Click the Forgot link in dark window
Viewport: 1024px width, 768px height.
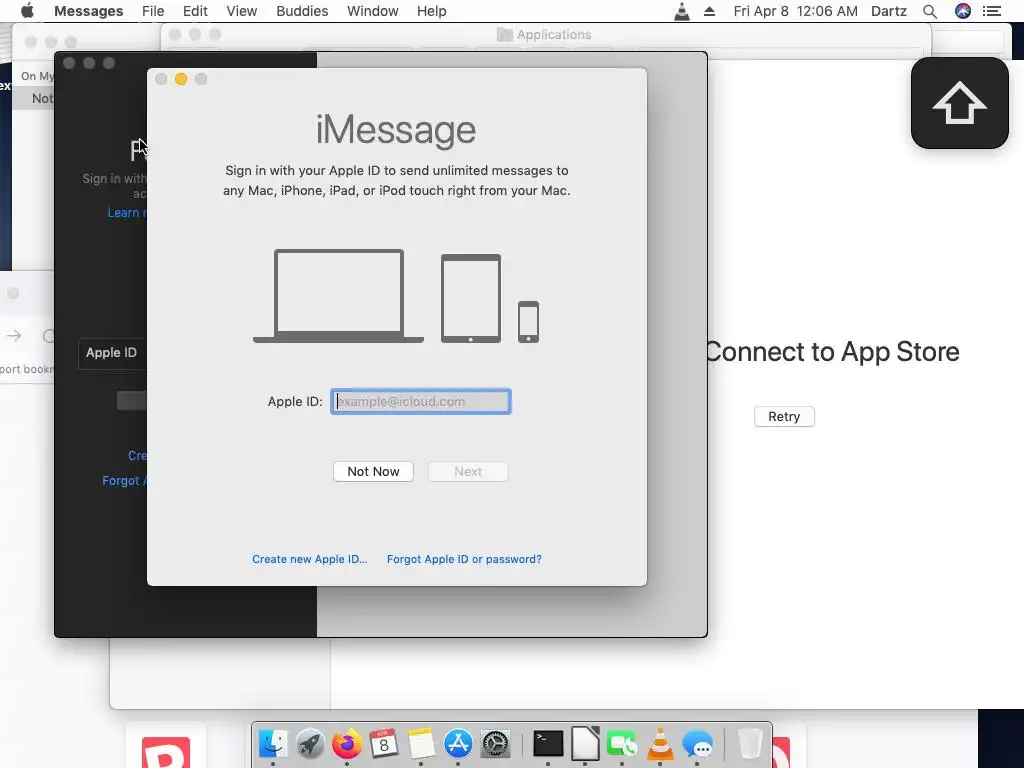tap(124, 481)
